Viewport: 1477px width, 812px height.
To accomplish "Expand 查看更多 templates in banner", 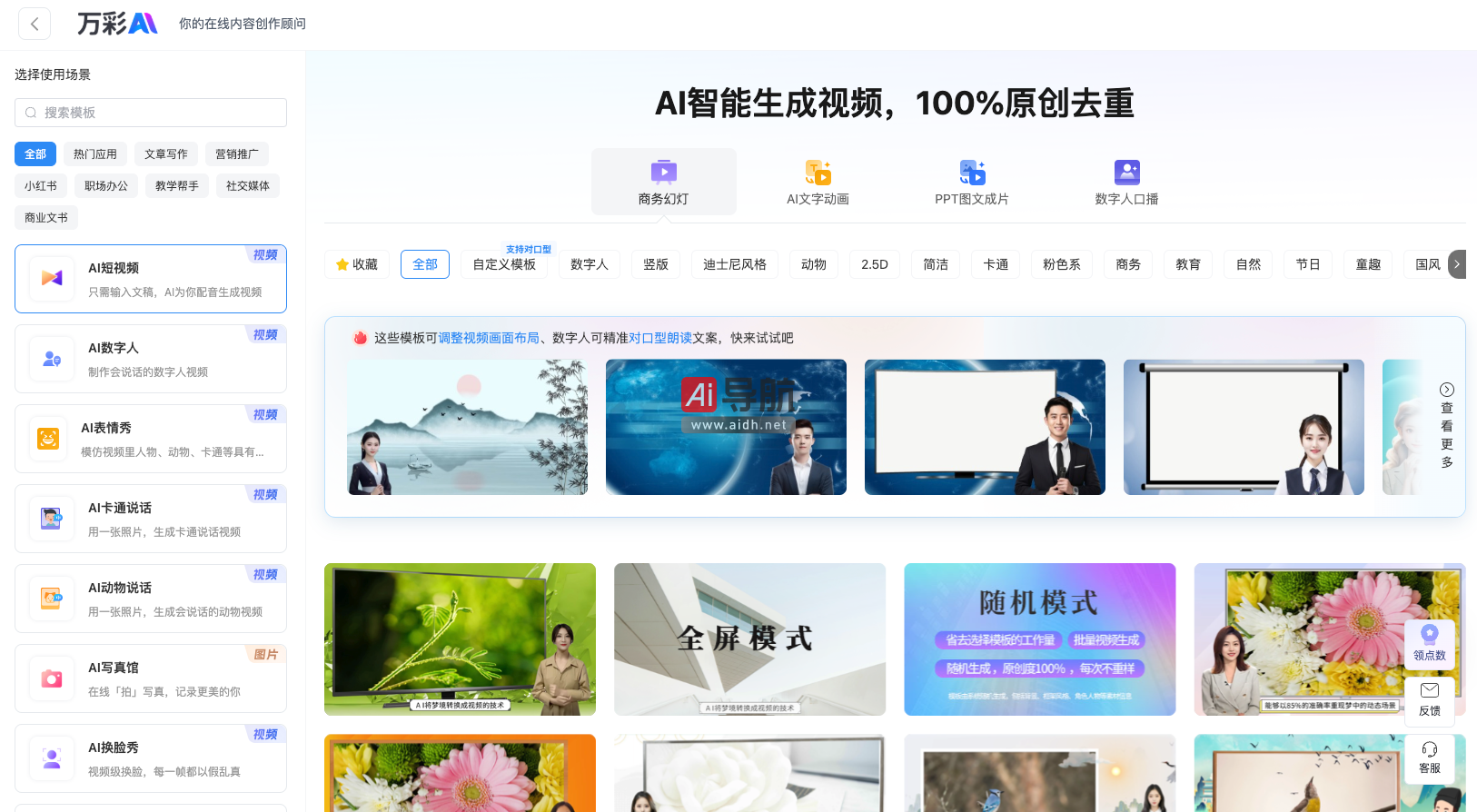I will coord(1446,425).
